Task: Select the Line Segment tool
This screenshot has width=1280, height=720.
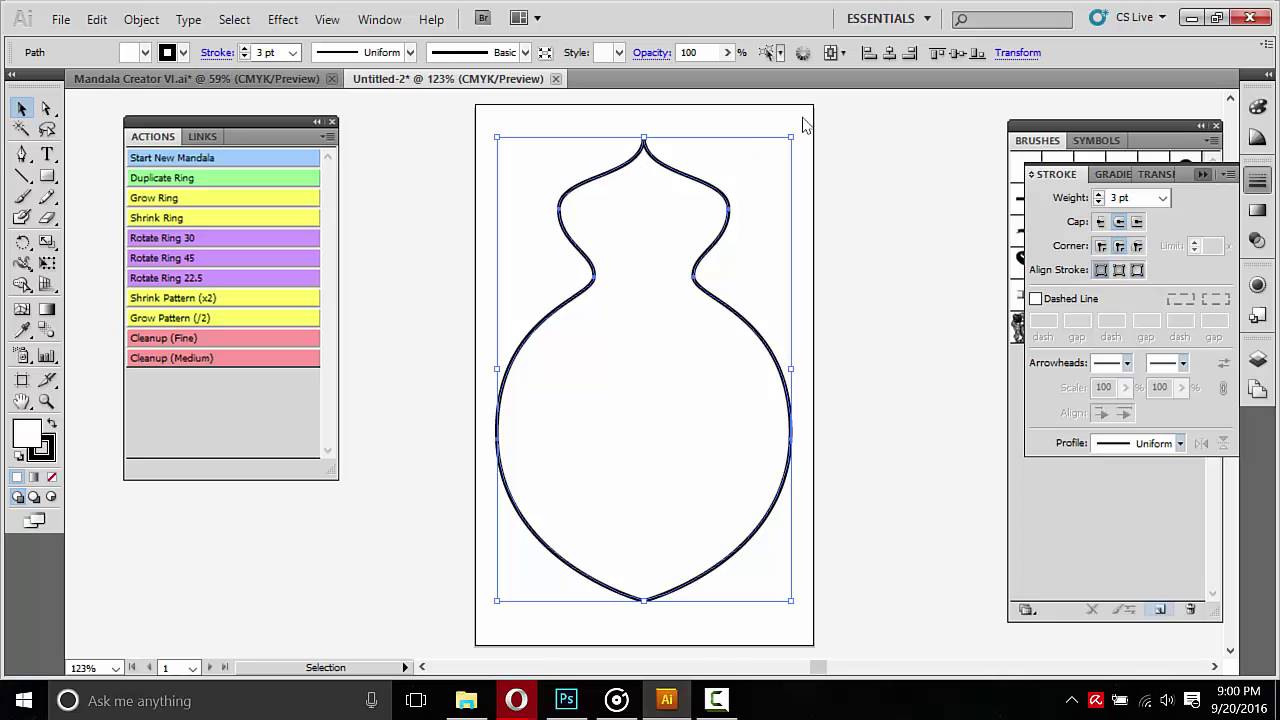Action: click(22, 176)
